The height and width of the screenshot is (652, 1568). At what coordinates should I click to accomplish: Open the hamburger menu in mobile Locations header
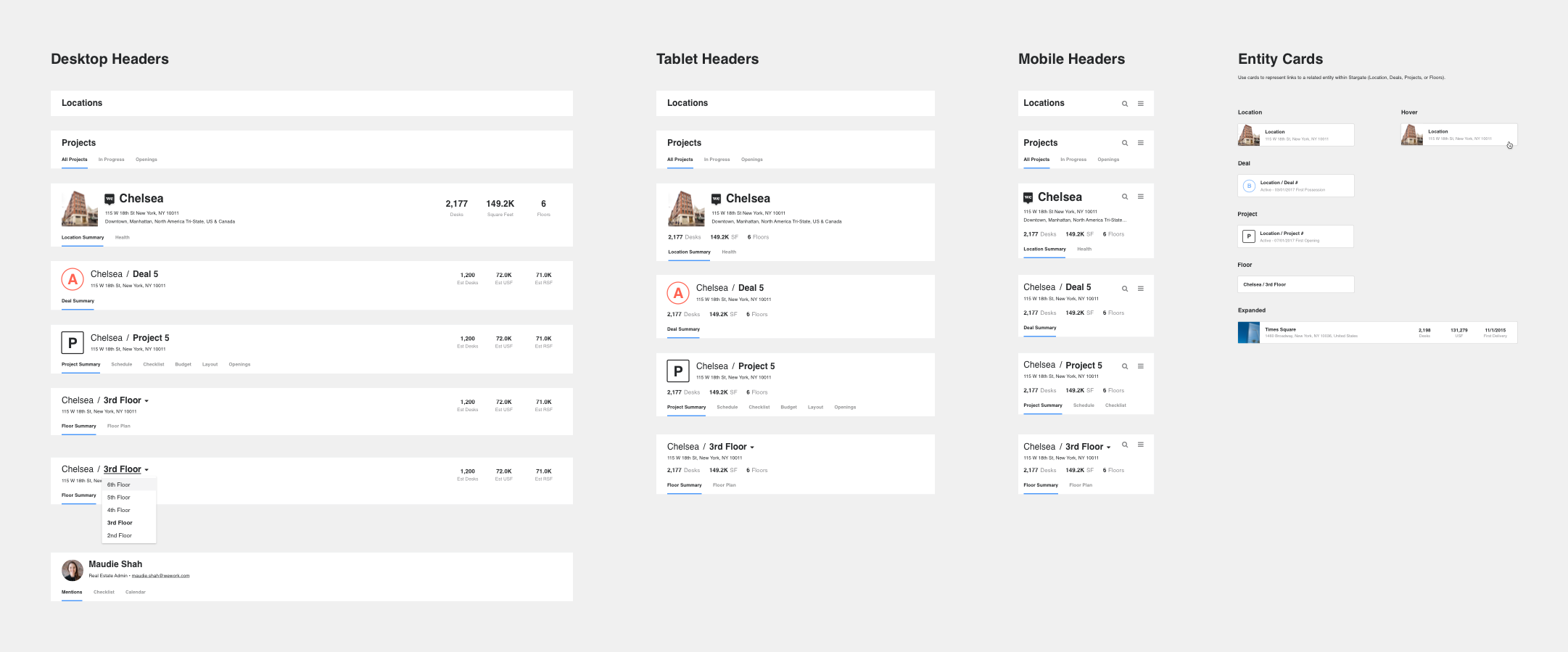coord(1141,104)
